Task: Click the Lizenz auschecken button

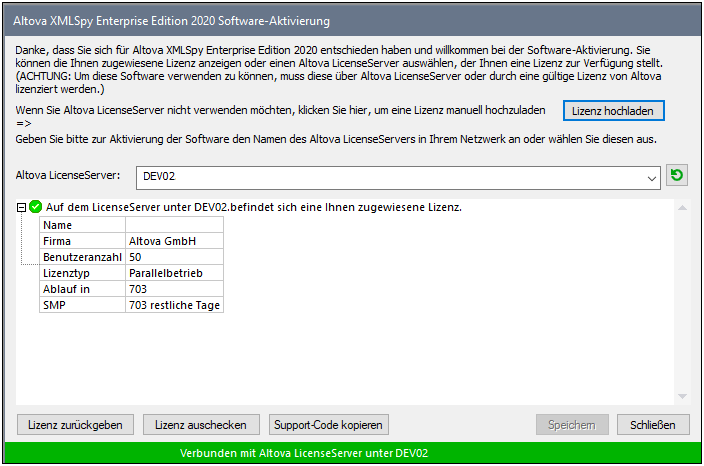Action: (x=201, y=425)
